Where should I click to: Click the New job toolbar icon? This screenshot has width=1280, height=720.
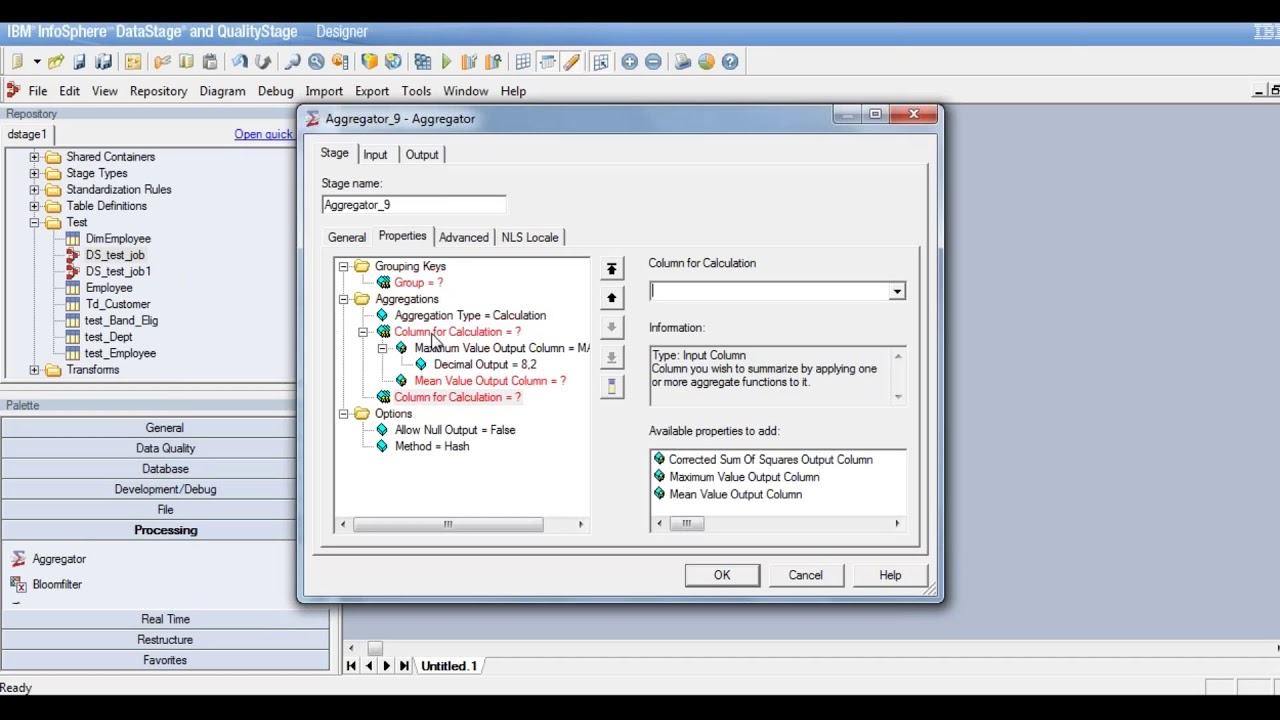pyautogui.click(x=18, y=62)
